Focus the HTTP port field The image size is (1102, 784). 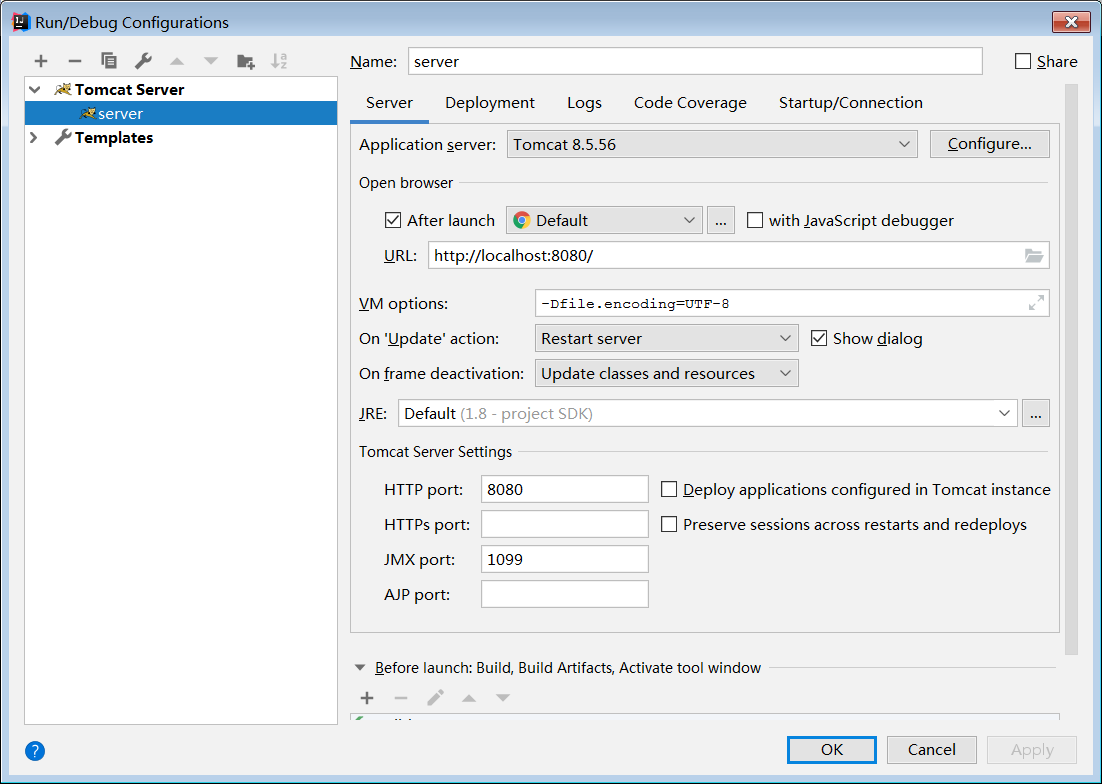click(564, 489)
